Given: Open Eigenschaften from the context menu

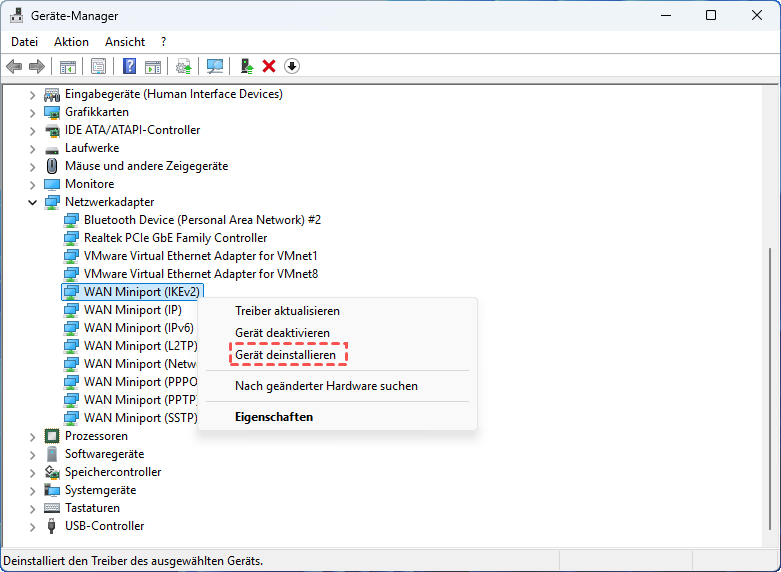Looking at the screenshot, I should click(274, 417).
